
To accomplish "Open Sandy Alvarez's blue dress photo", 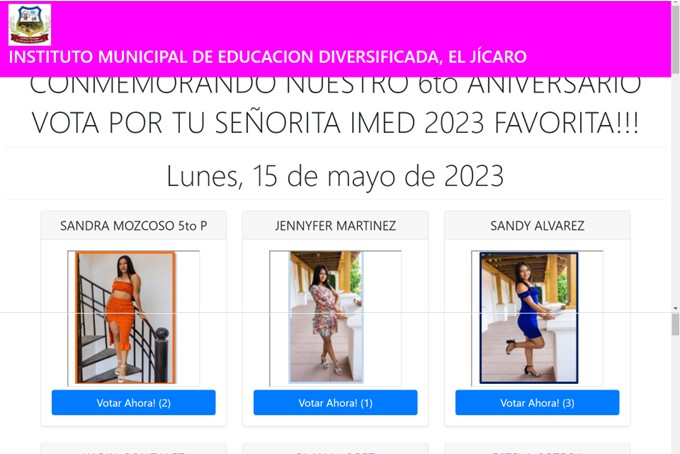I will (529, 317).
